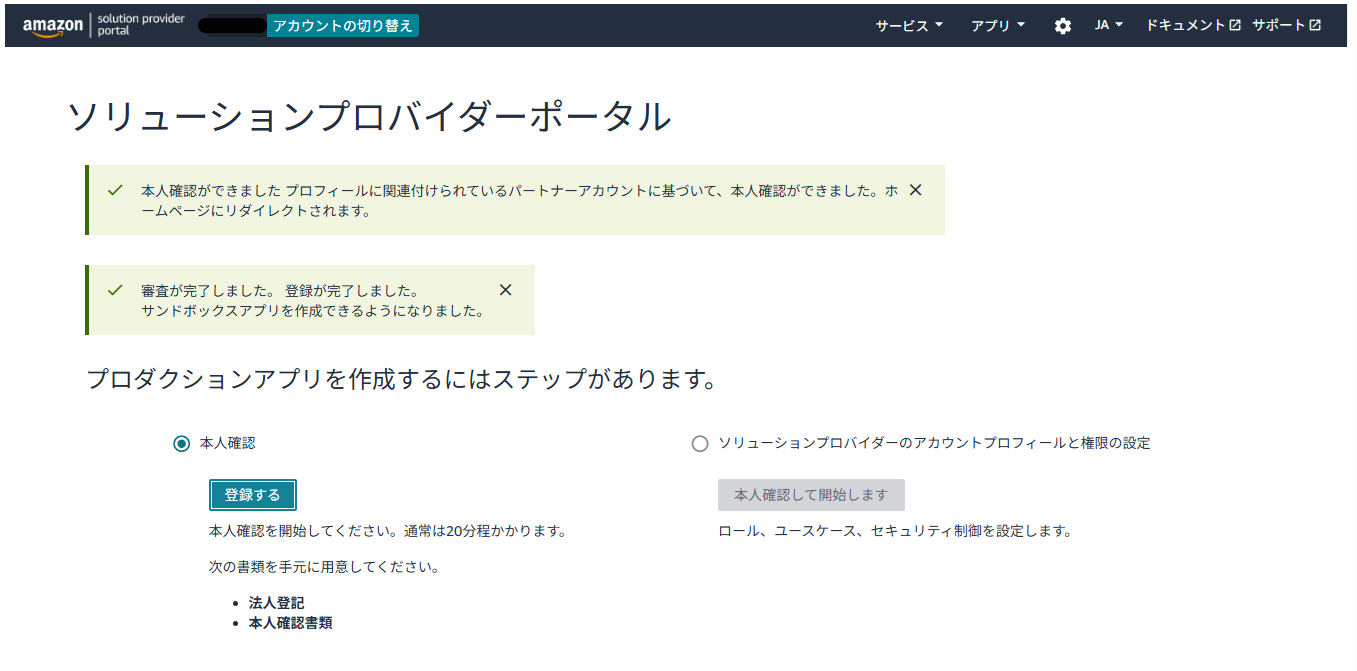Click the サンドボックスアプリを作成できるようになりました message
Viewport: 1357px width, 671px height.
(x=313, y=311)
